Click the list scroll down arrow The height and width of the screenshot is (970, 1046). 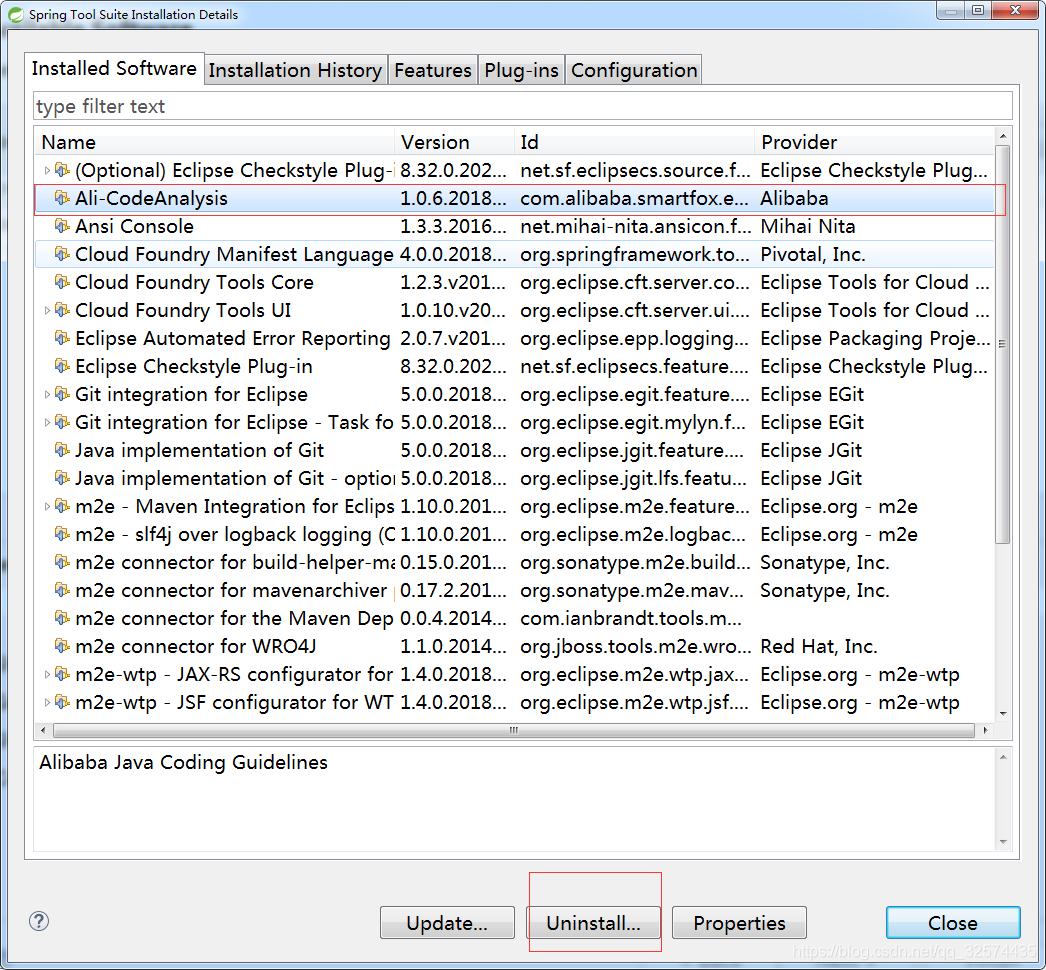(x=1003, y=714)
